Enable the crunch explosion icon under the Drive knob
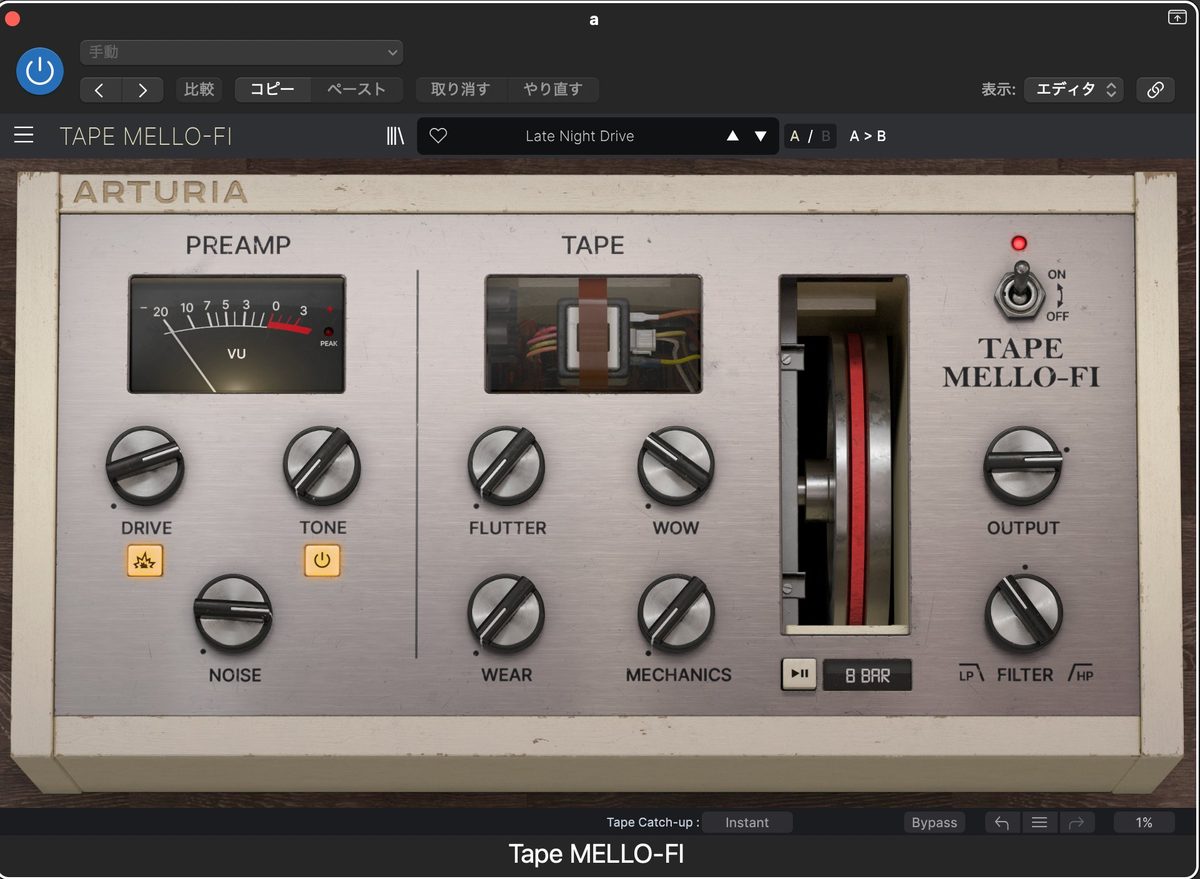Screen dimensions: 1200x879 [x=145, y=561]
